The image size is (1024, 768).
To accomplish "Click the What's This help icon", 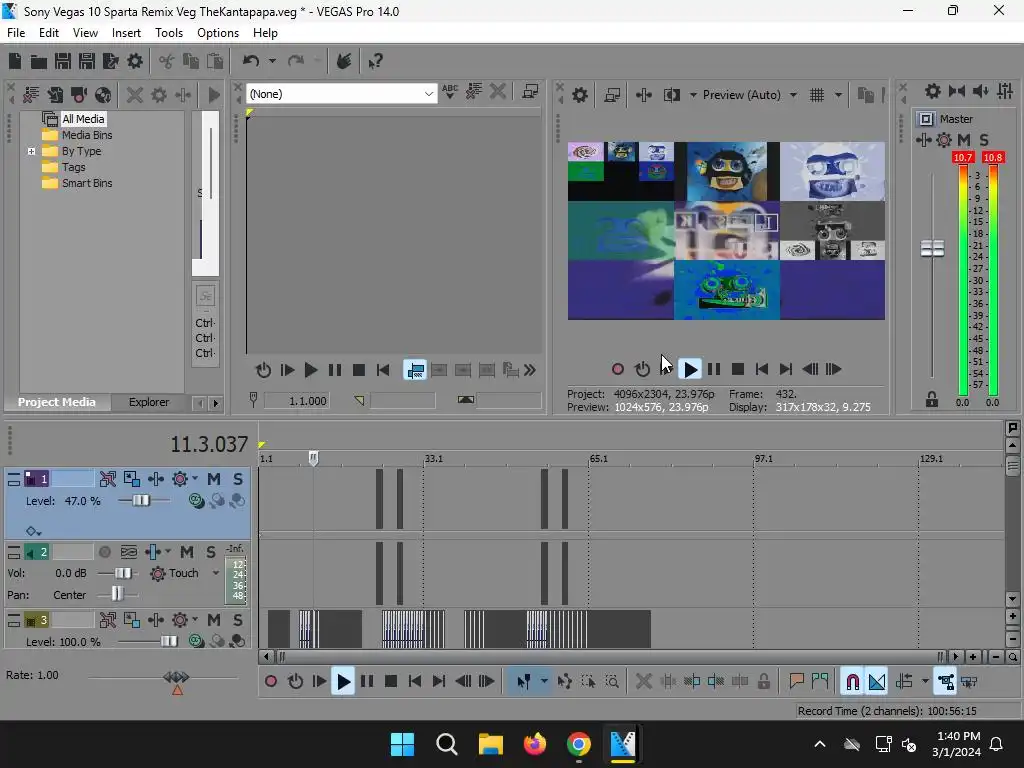I will tap(376, 61).
